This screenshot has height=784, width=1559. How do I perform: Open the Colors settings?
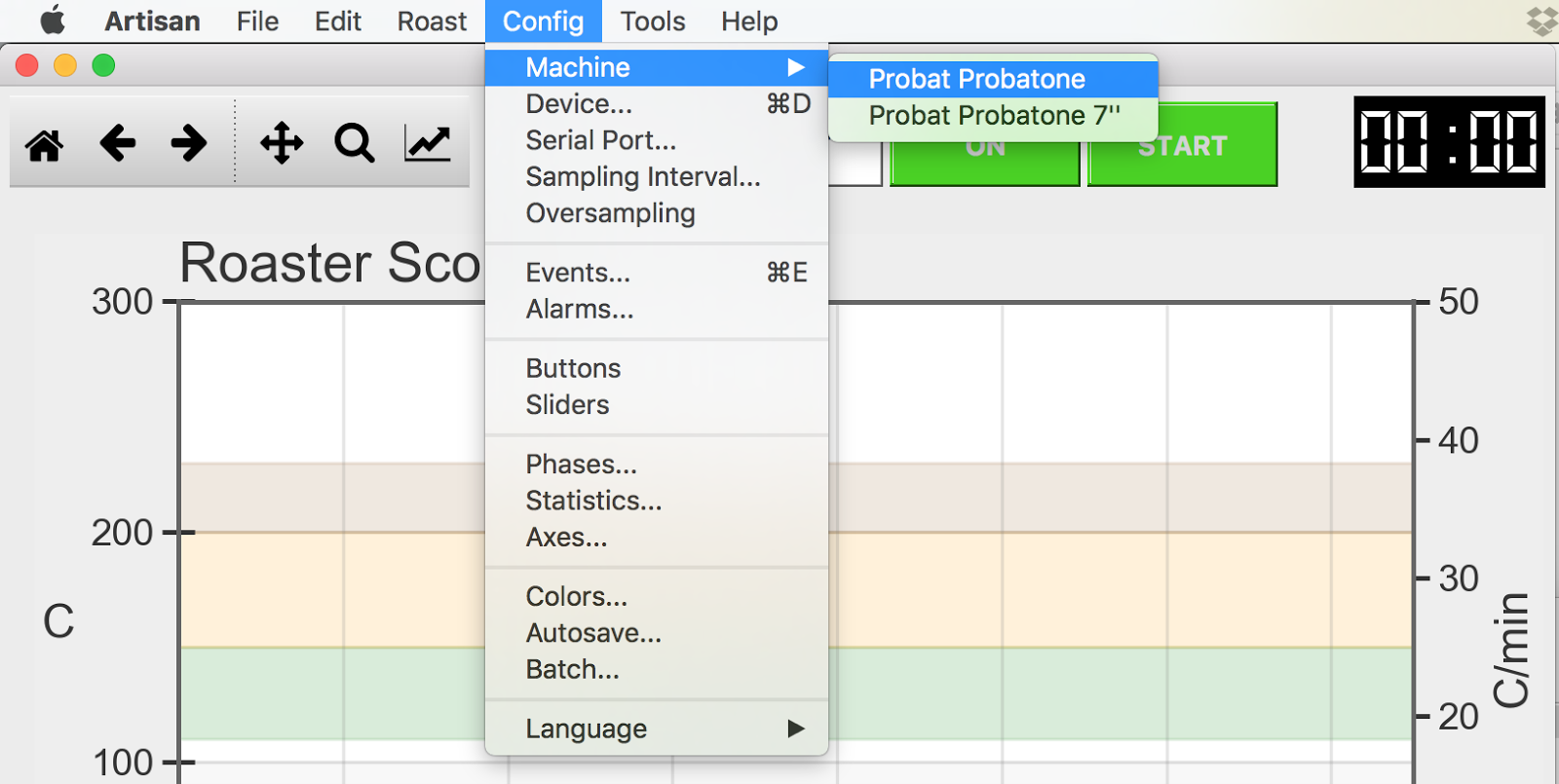[x=577, y=596]
